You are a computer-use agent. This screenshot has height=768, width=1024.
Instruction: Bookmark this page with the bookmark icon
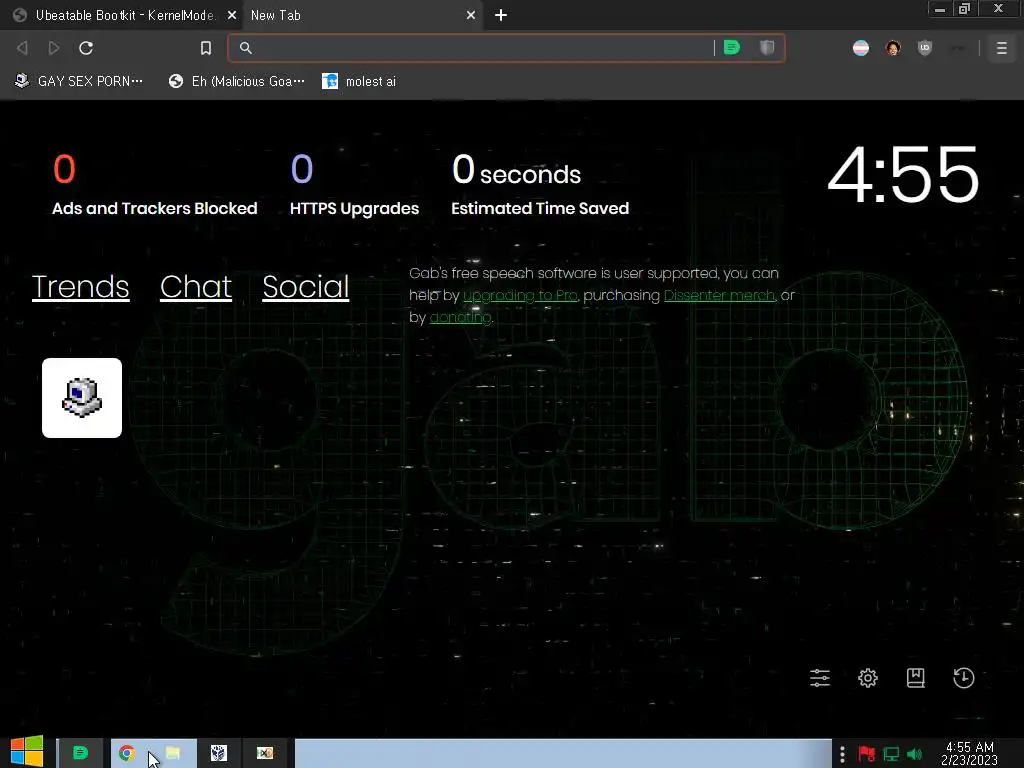(206, 48)
